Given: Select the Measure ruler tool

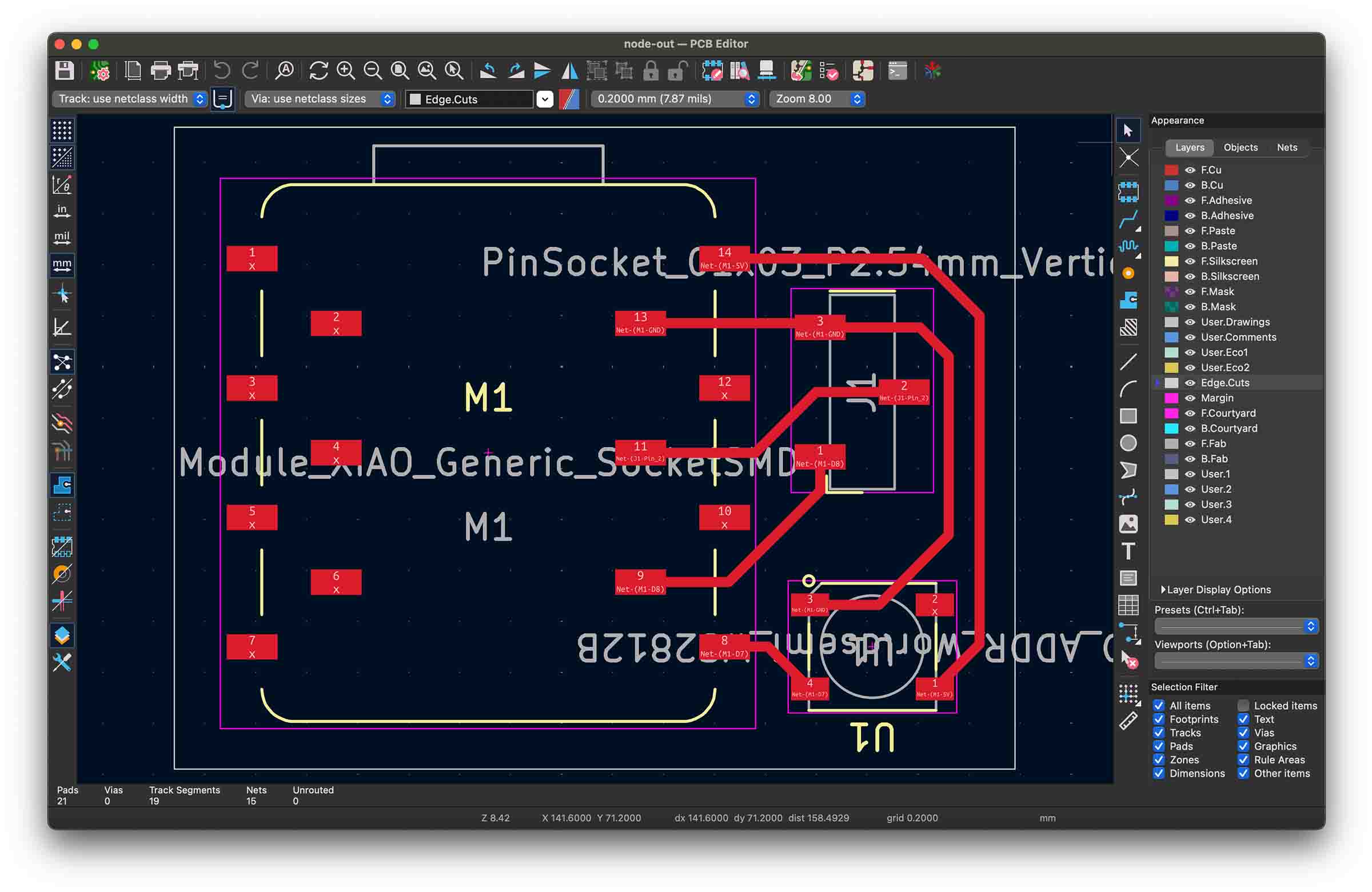Looking at the screenshot, I should (1128, 721).
